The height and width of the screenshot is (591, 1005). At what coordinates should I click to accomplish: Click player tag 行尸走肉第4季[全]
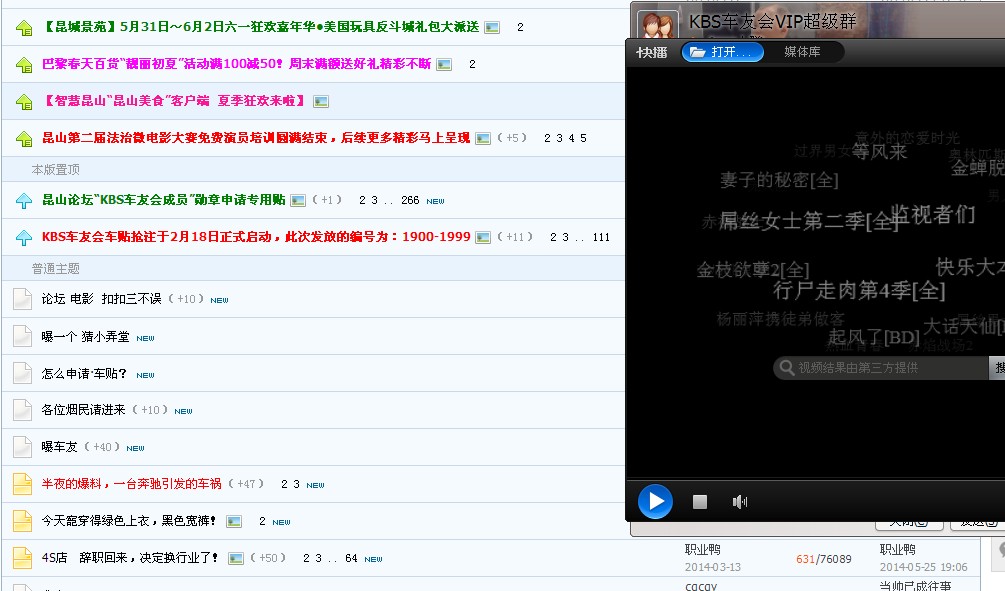click(859, 290)
